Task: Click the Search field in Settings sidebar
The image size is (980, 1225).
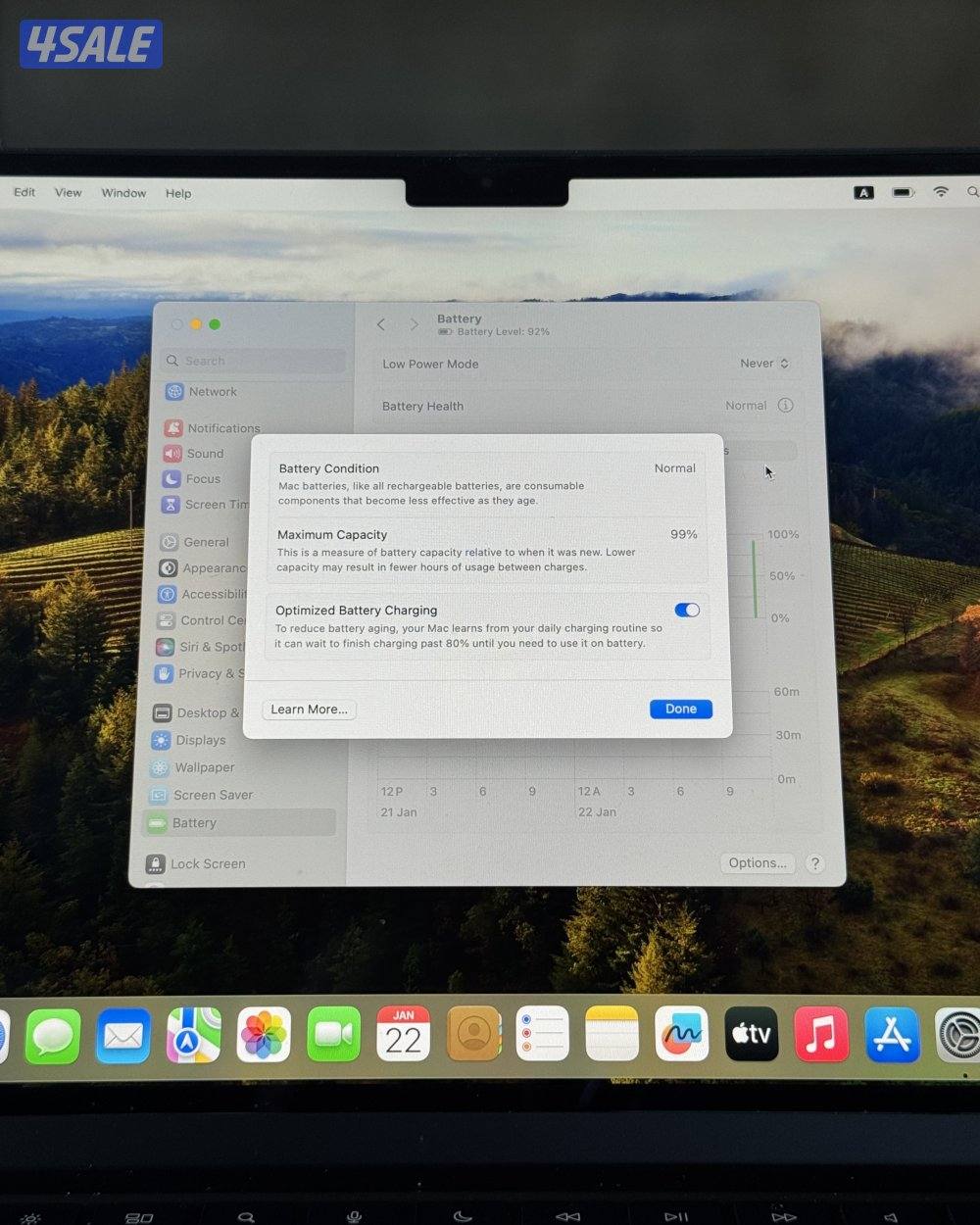Action: click(255, 361)
